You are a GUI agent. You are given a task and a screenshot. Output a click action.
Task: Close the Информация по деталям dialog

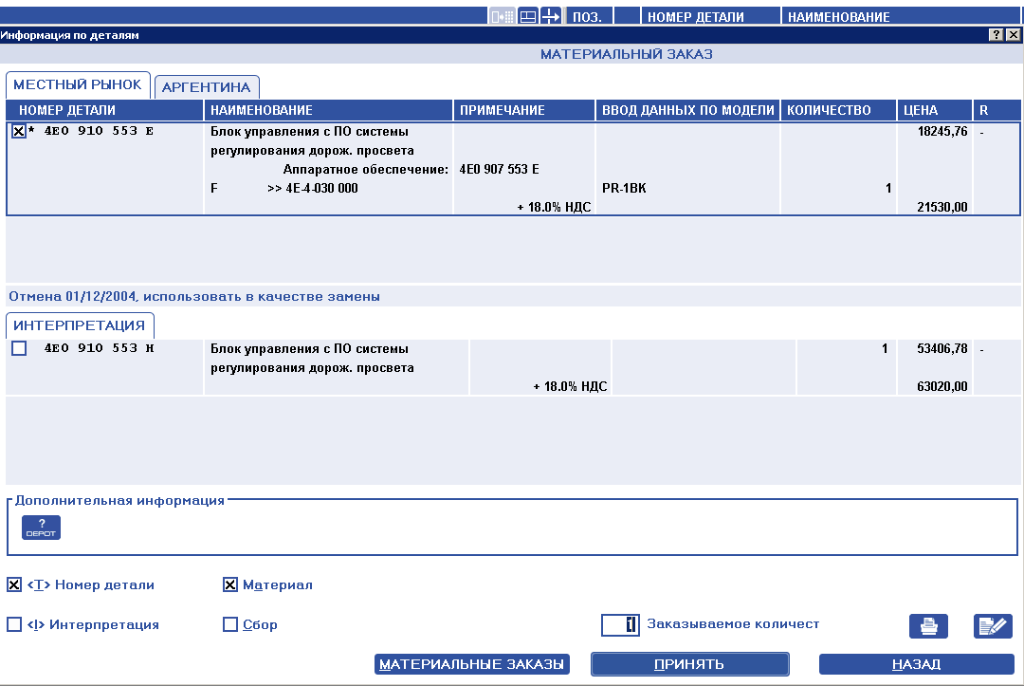[1013, 35]
